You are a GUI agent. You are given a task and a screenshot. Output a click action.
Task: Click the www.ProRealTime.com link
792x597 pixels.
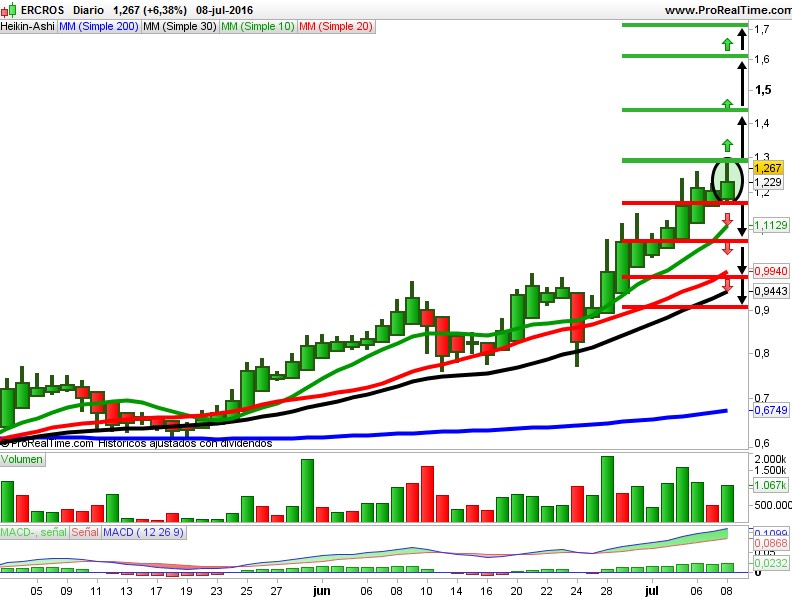728,10
